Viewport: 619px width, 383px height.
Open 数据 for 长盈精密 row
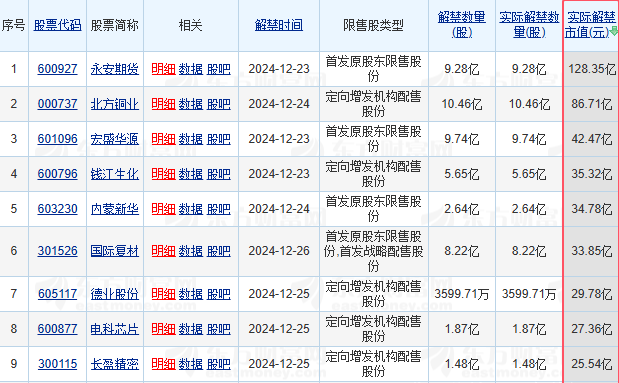191,364
